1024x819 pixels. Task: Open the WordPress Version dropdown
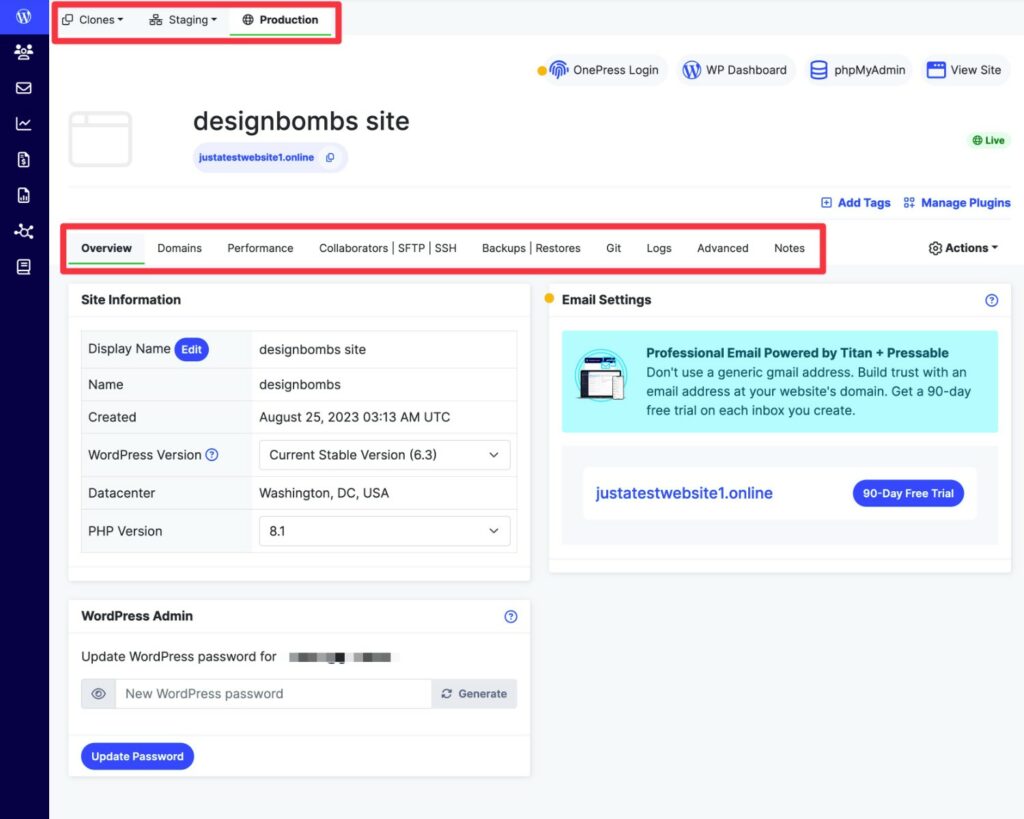(x=384, y=455)
